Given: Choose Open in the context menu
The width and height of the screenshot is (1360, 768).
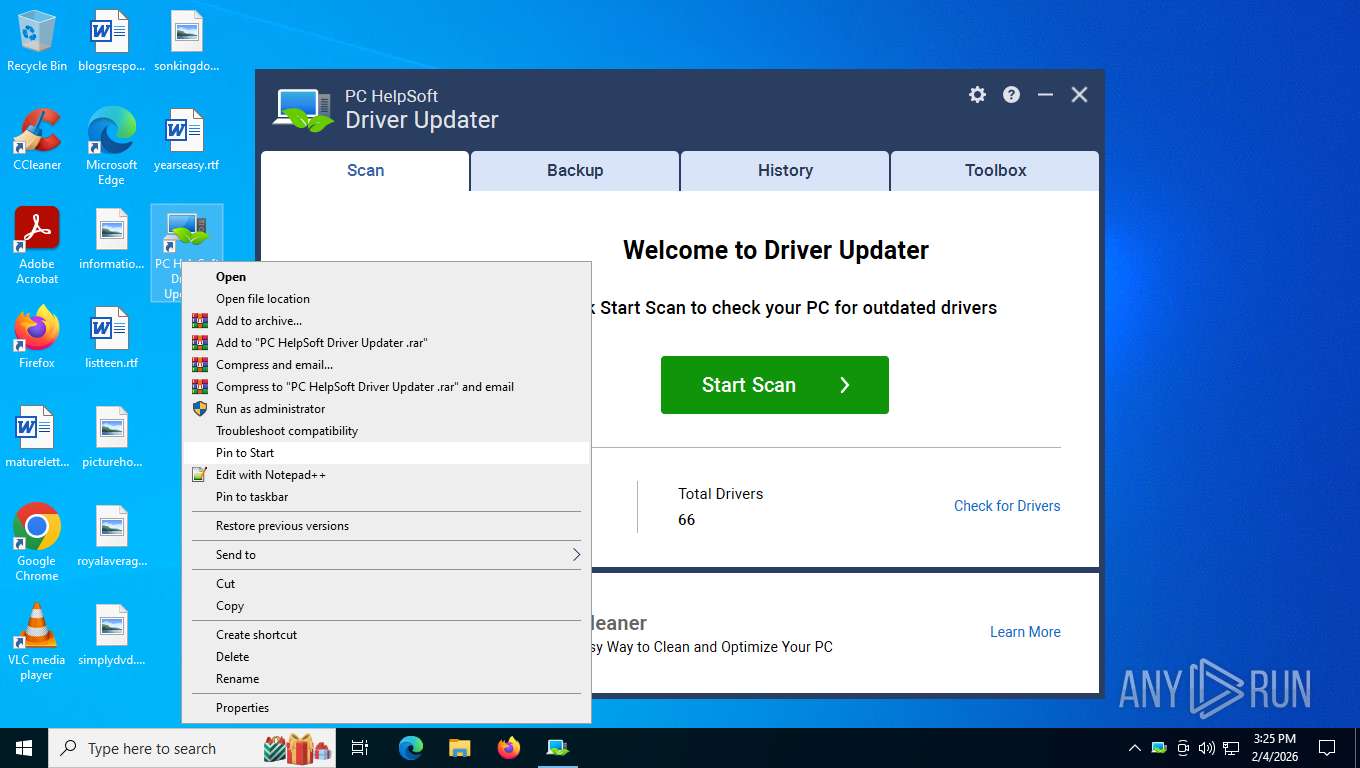Looking at the screenshot, I should pyautogui.click(x=386, y=277).
